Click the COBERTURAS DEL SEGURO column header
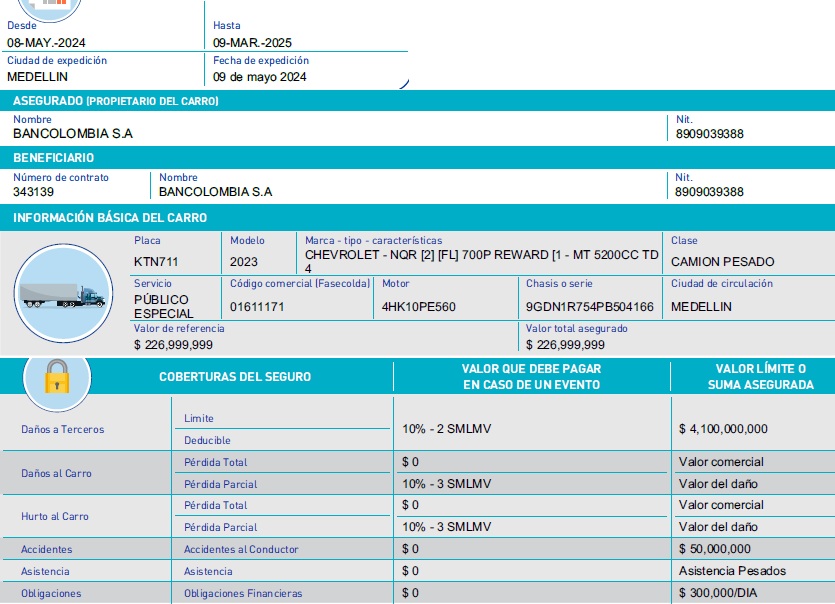835x604 pixels. (x=235, y=377)
